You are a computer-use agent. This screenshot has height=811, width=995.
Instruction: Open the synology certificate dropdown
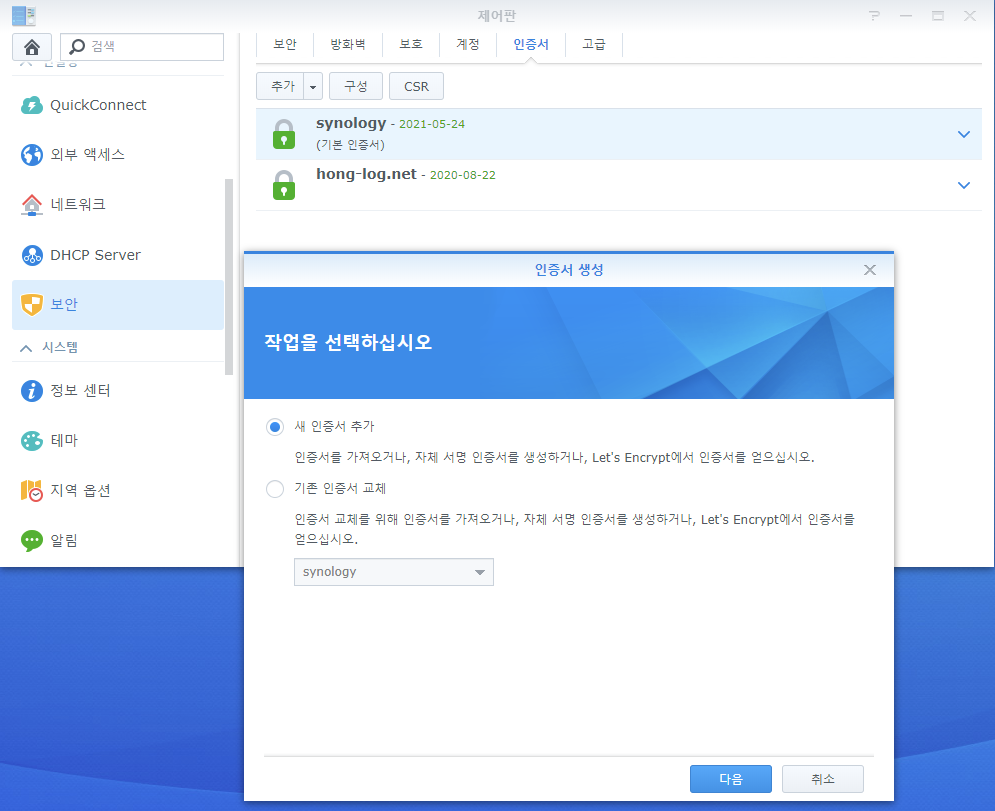(x=393, y=572)
